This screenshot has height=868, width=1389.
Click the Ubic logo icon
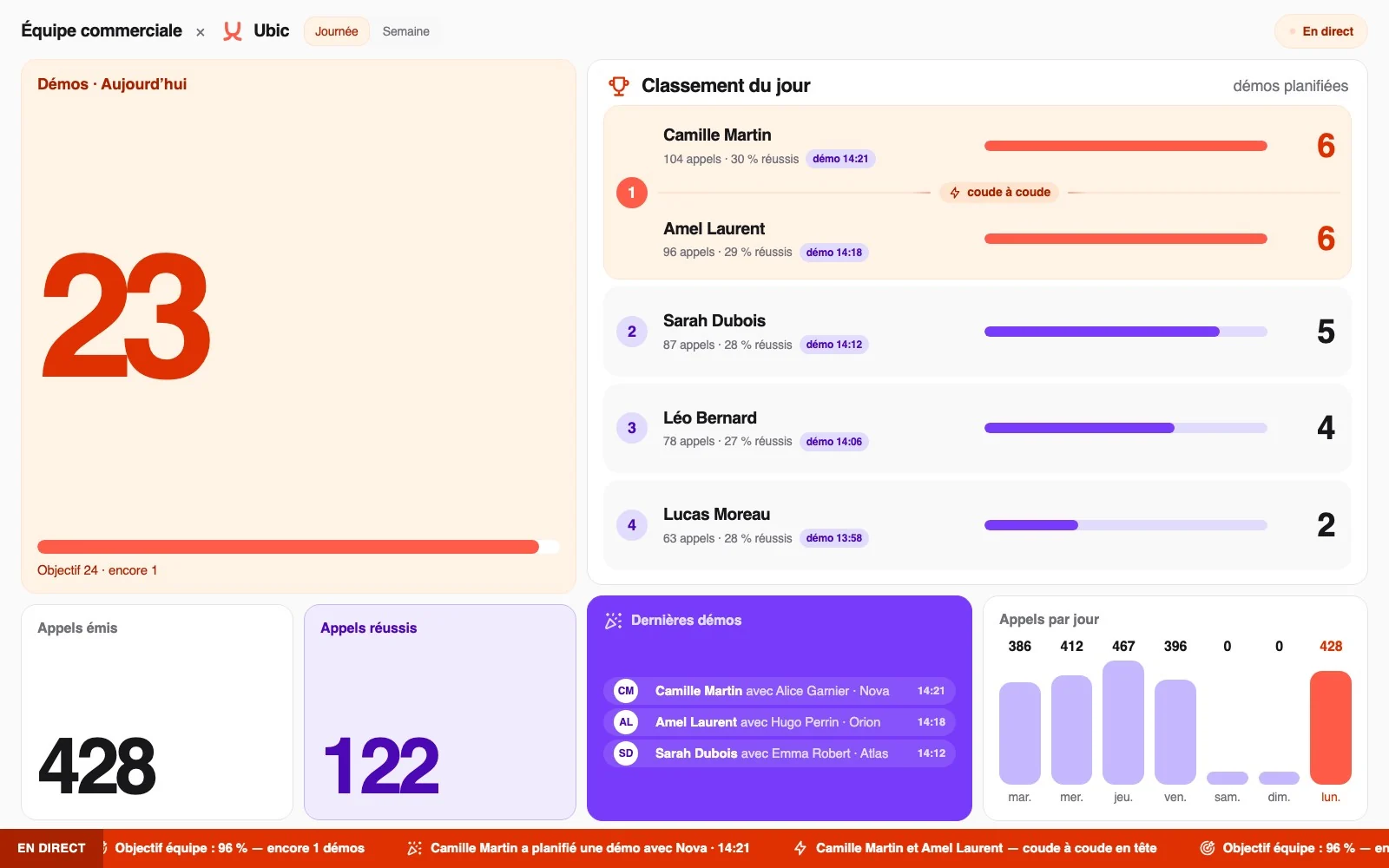click(232, 31)
